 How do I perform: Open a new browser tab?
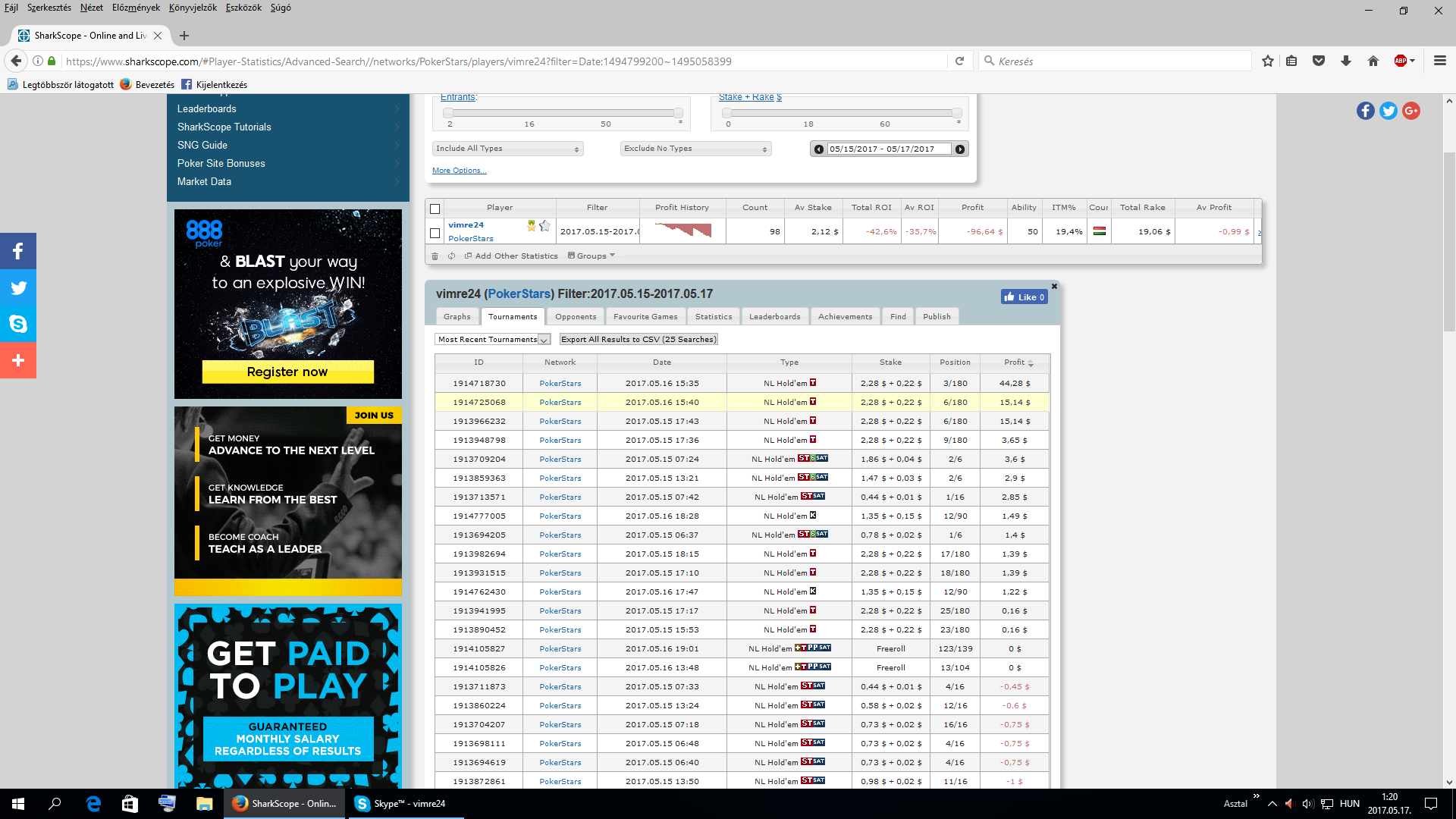[184, 36]
